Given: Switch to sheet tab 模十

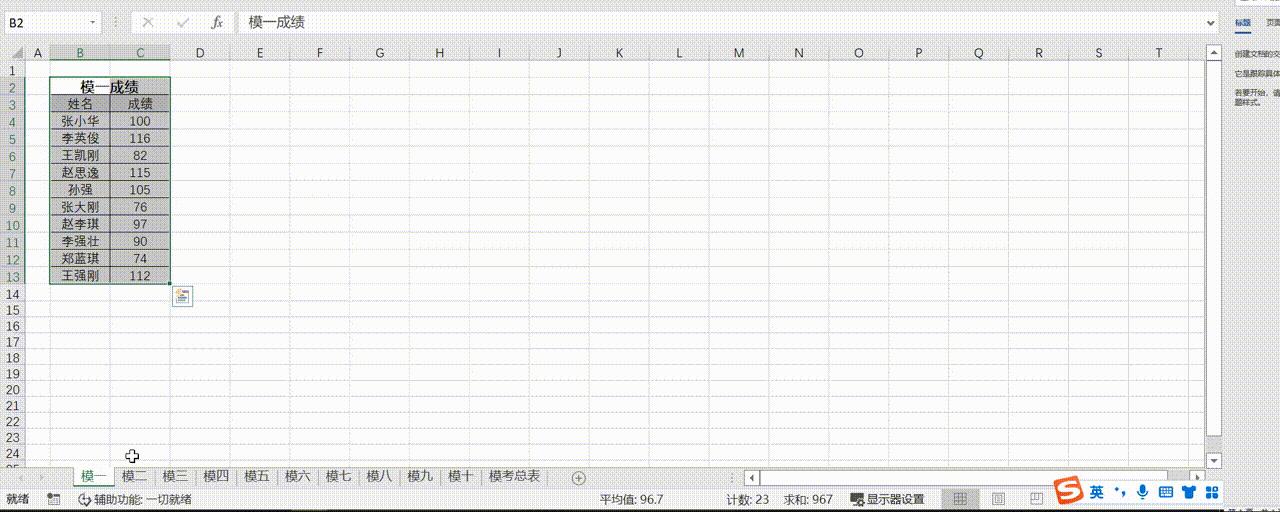Looking at the screenshot, I should pos(460,476).
